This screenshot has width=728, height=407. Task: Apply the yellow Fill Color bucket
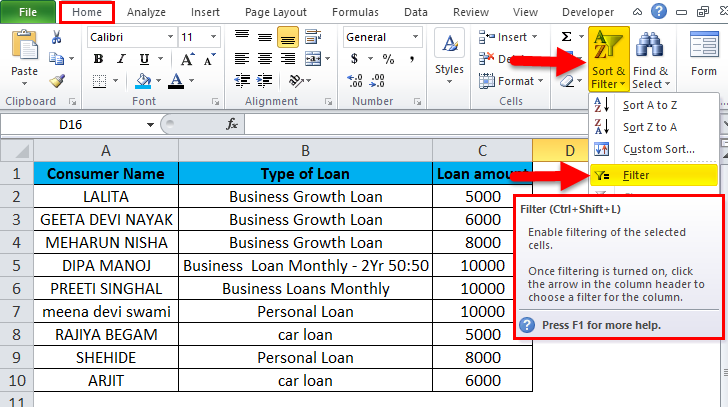point(143,81)
